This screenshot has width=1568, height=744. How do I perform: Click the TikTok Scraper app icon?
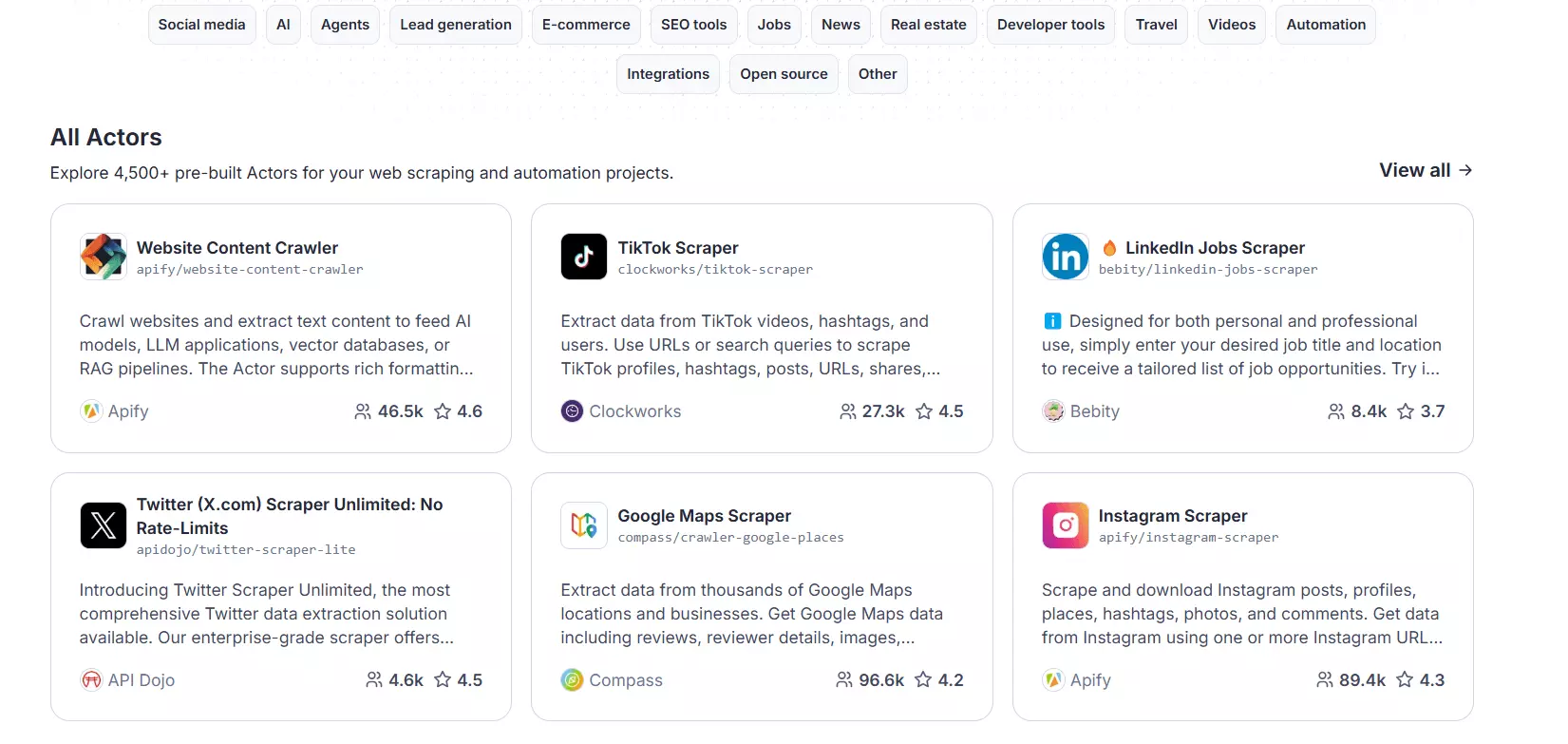[x=583, y=257]
